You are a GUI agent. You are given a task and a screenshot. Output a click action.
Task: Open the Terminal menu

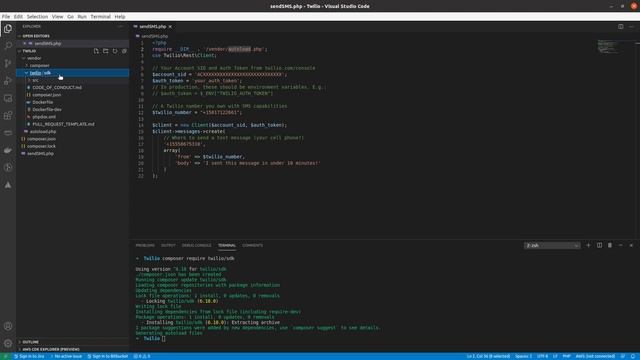100,16
